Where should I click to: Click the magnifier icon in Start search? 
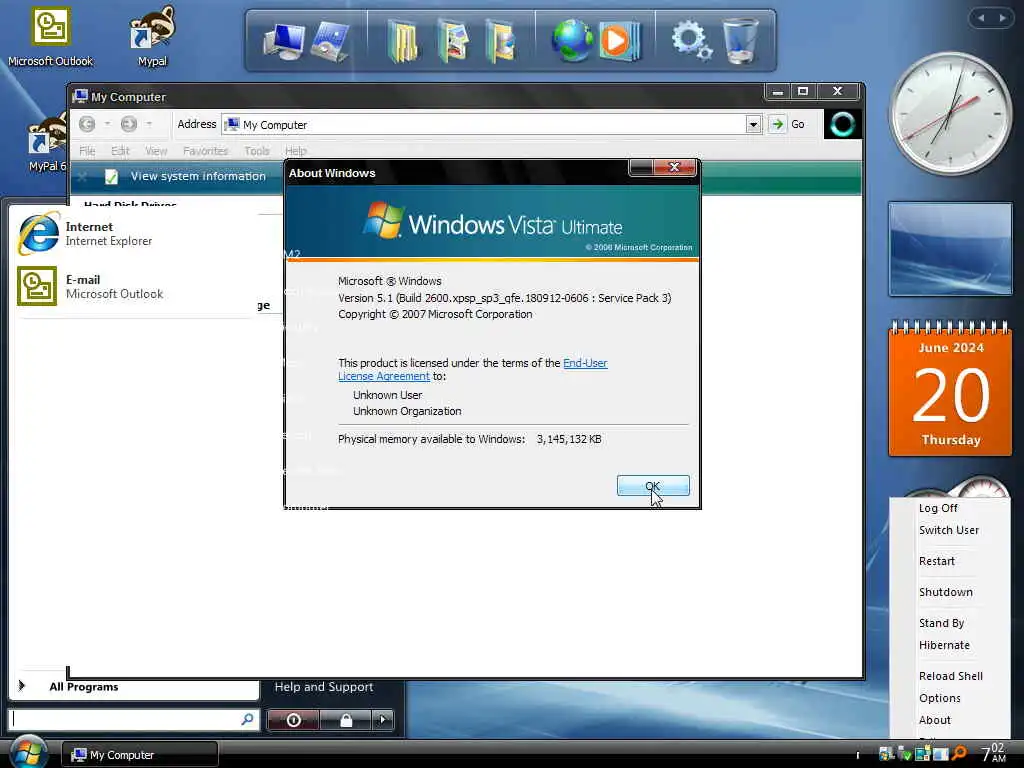pyautogui.click(x=248, y=719)
